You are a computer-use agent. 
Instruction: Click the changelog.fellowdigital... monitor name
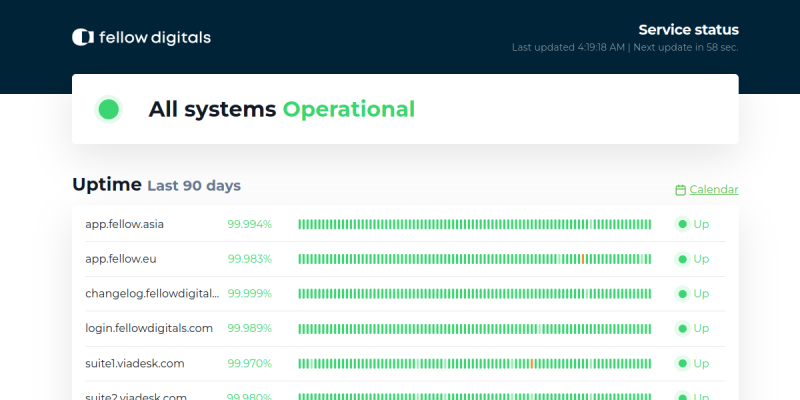click(152, 293)
